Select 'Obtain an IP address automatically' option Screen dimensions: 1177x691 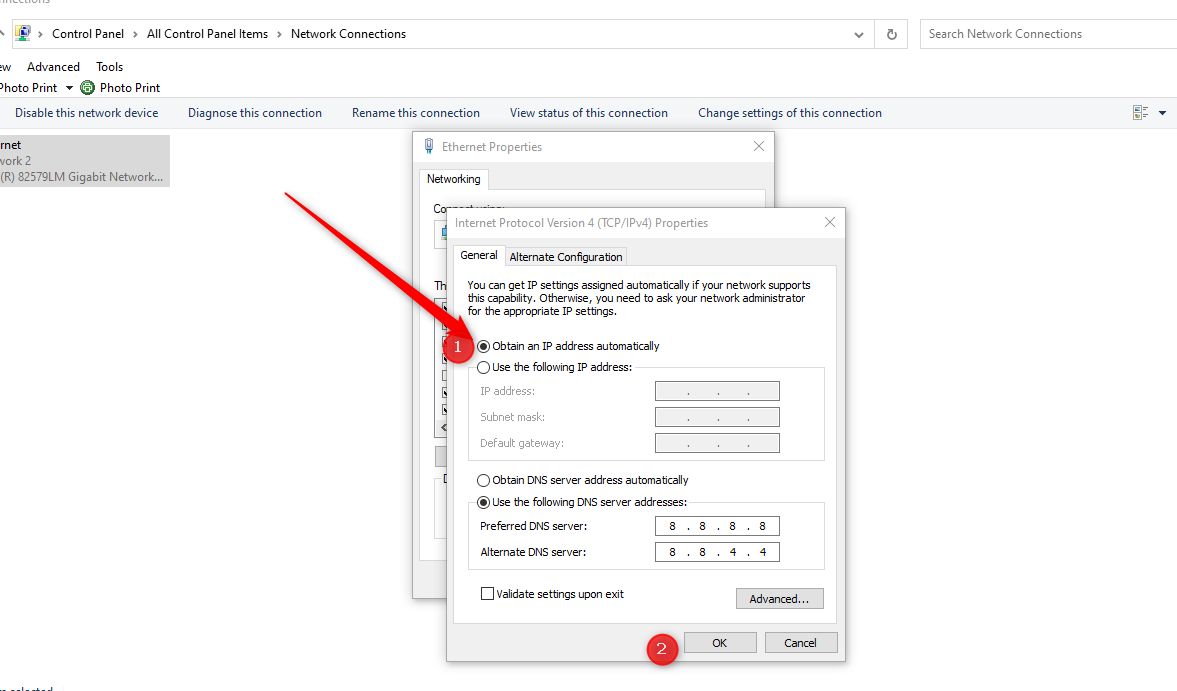[x=484, y=346]
